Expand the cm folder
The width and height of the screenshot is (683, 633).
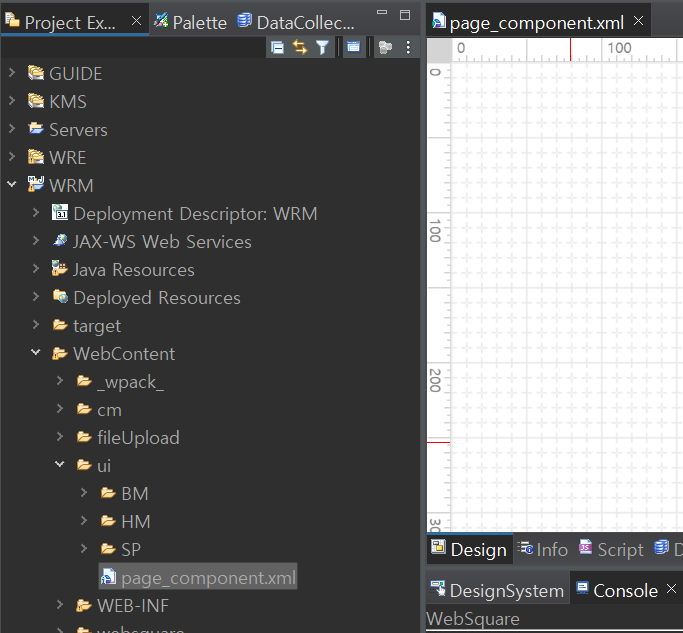pos(60,408)
